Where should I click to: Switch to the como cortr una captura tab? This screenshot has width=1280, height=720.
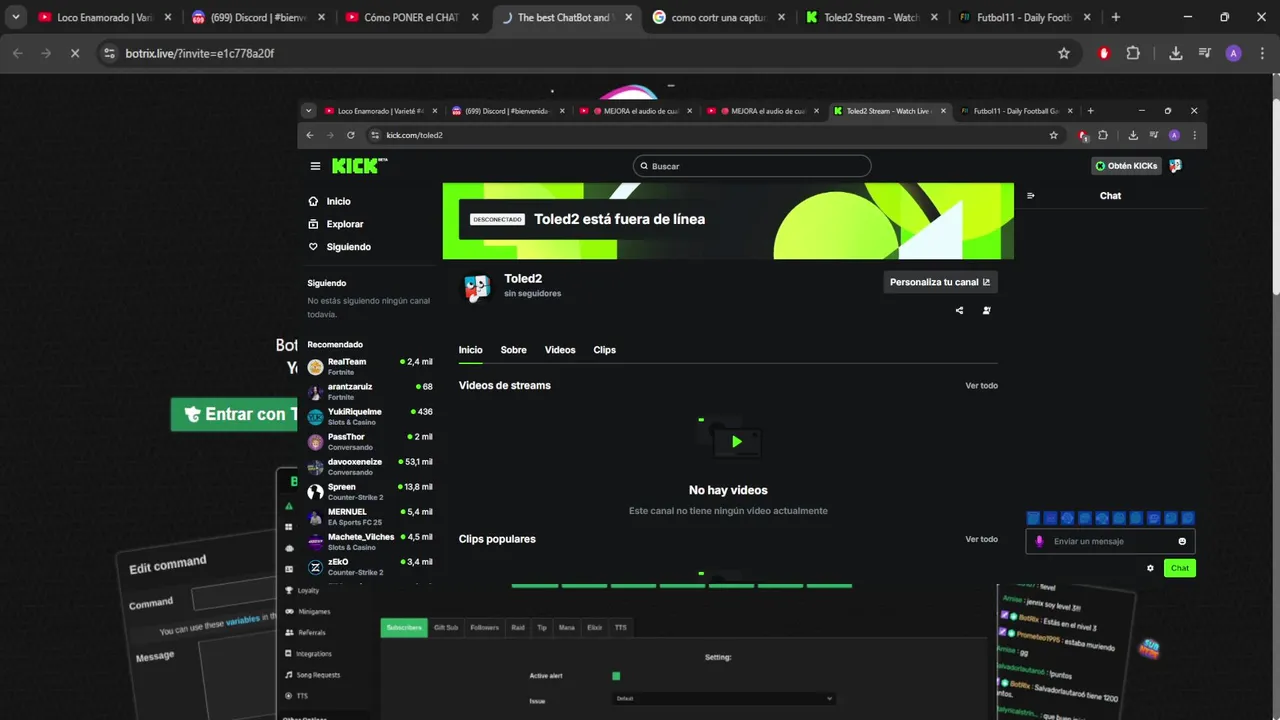tap(718, 17)
